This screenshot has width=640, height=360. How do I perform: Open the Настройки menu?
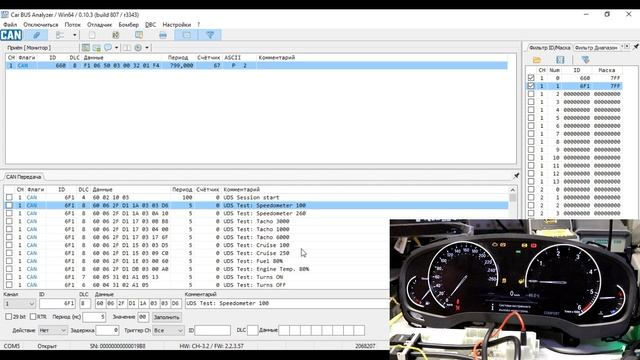click(177, 24)
